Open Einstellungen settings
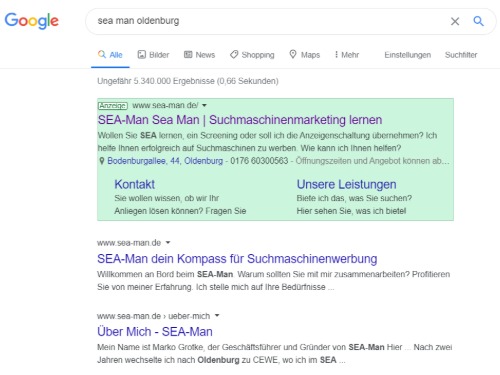The height and width of the screenshot is (375, 500). tap(407, 55)
